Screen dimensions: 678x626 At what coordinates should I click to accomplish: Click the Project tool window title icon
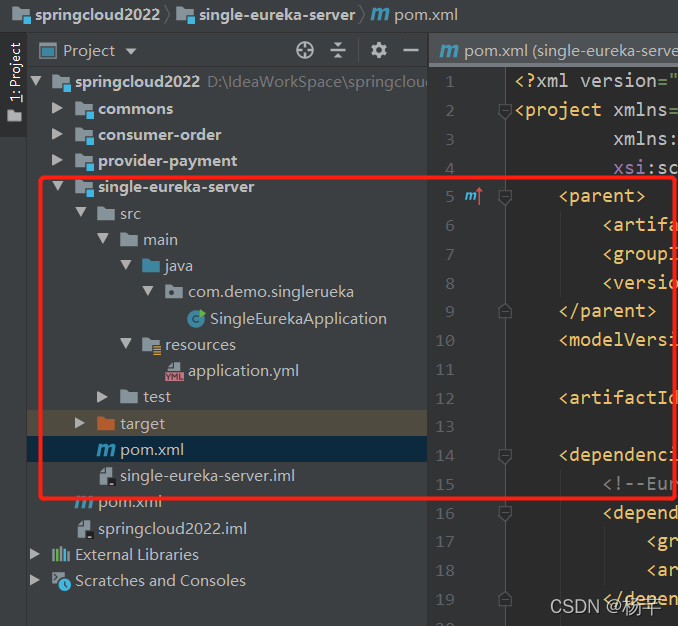[x=48, y=51]
